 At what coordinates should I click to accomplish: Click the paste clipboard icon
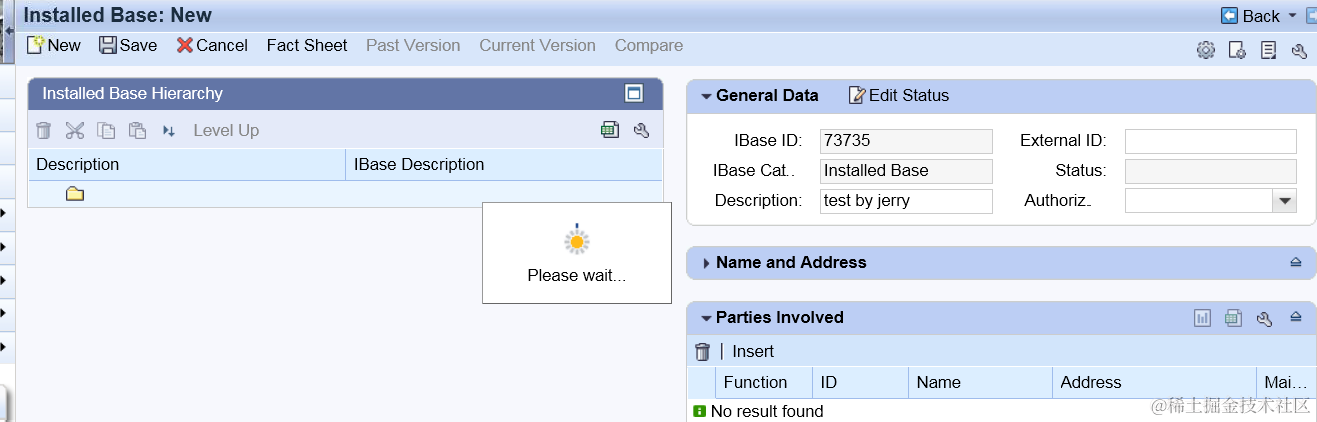click(138, 130)
